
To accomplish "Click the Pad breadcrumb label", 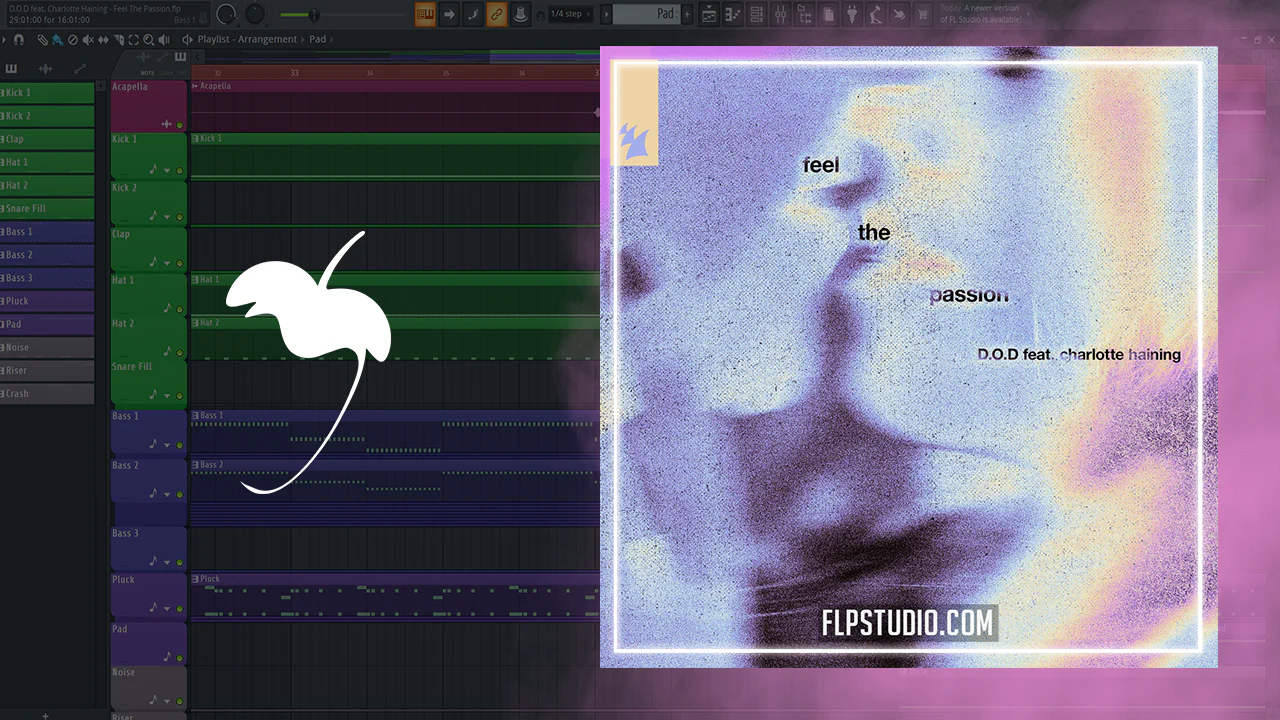I will pyautogui.click(x=318, y=40).
